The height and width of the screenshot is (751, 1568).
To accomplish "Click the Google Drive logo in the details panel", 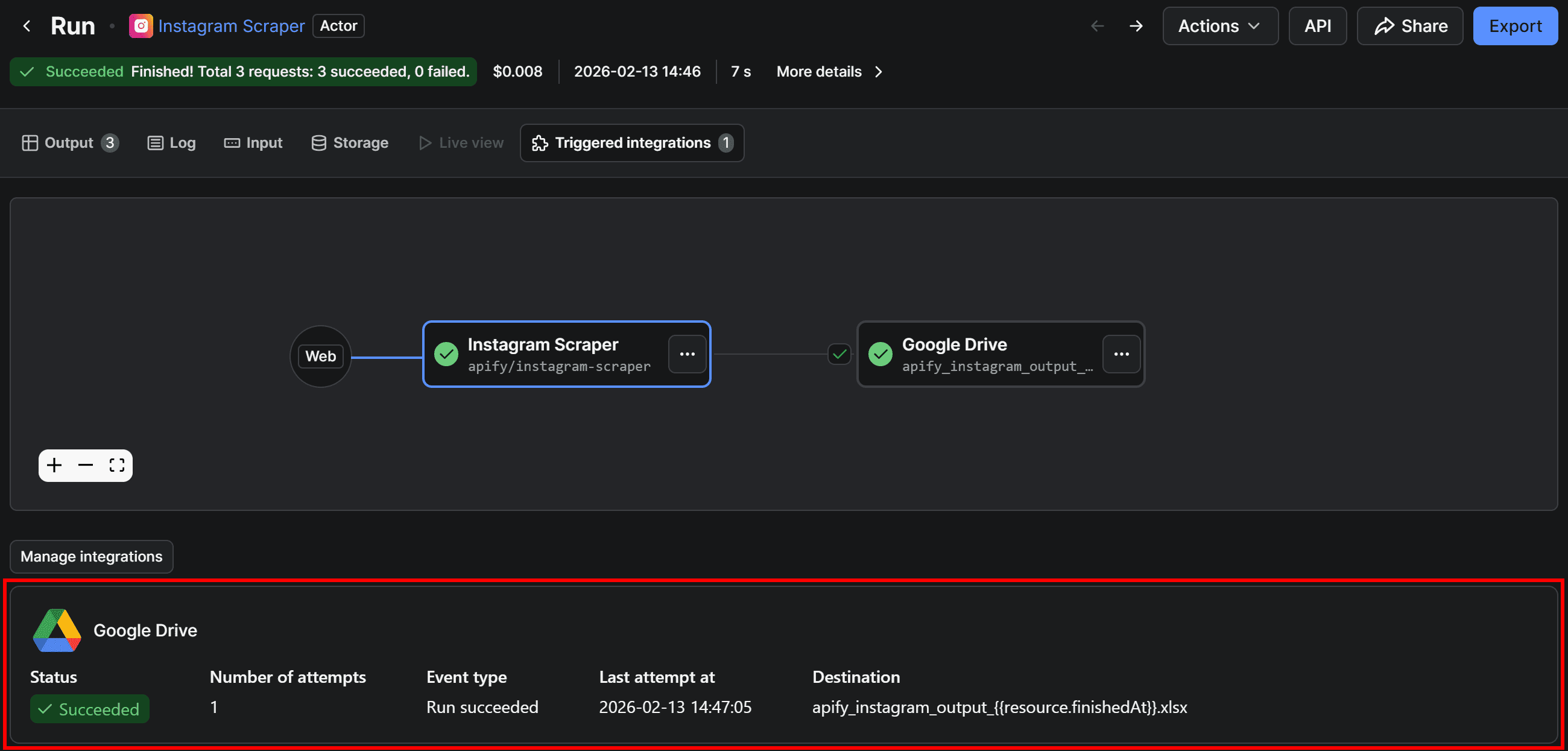I will [x=57, y=630].
